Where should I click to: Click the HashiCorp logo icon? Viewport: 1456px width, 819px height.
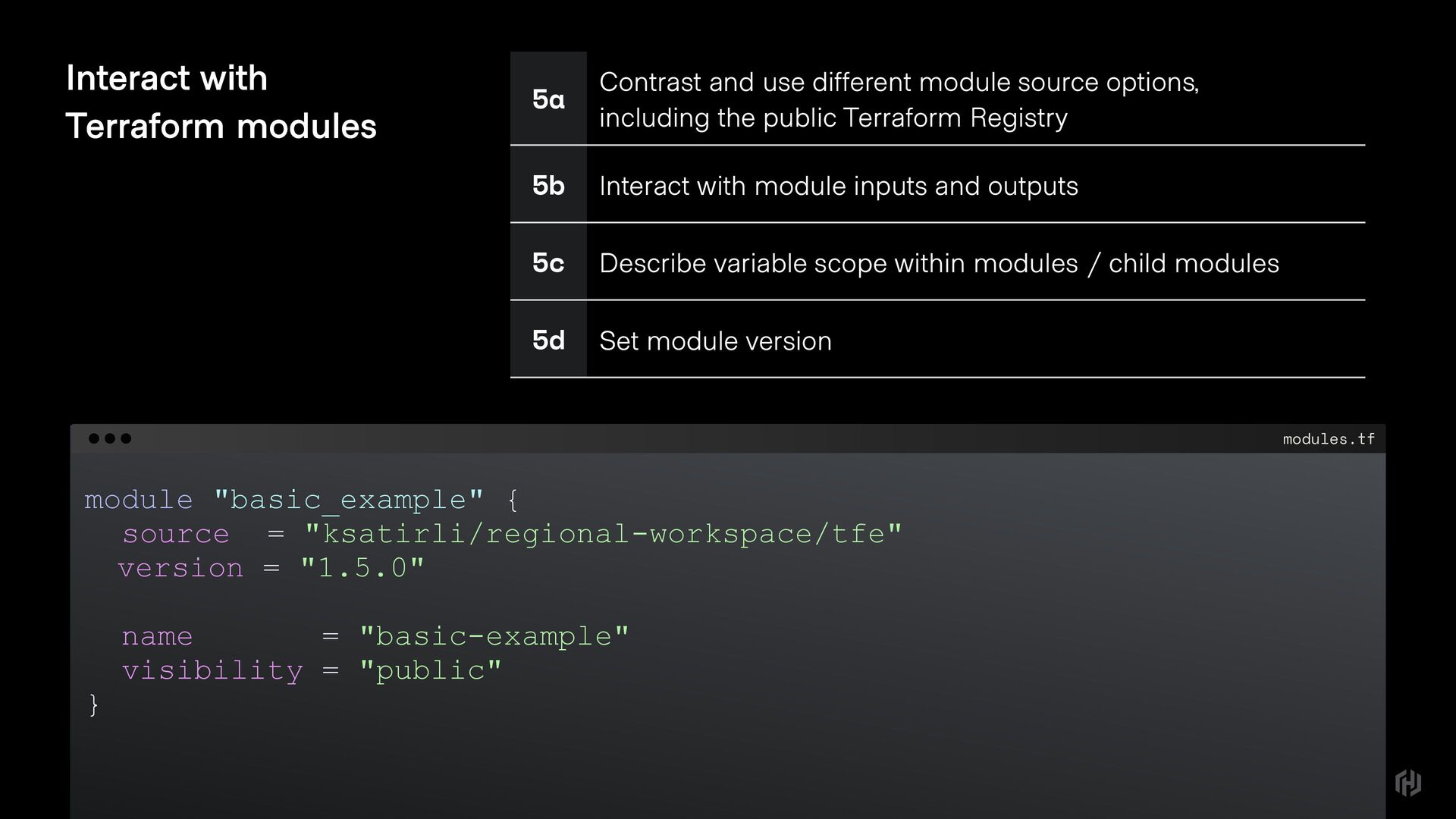pos(1407,783)
